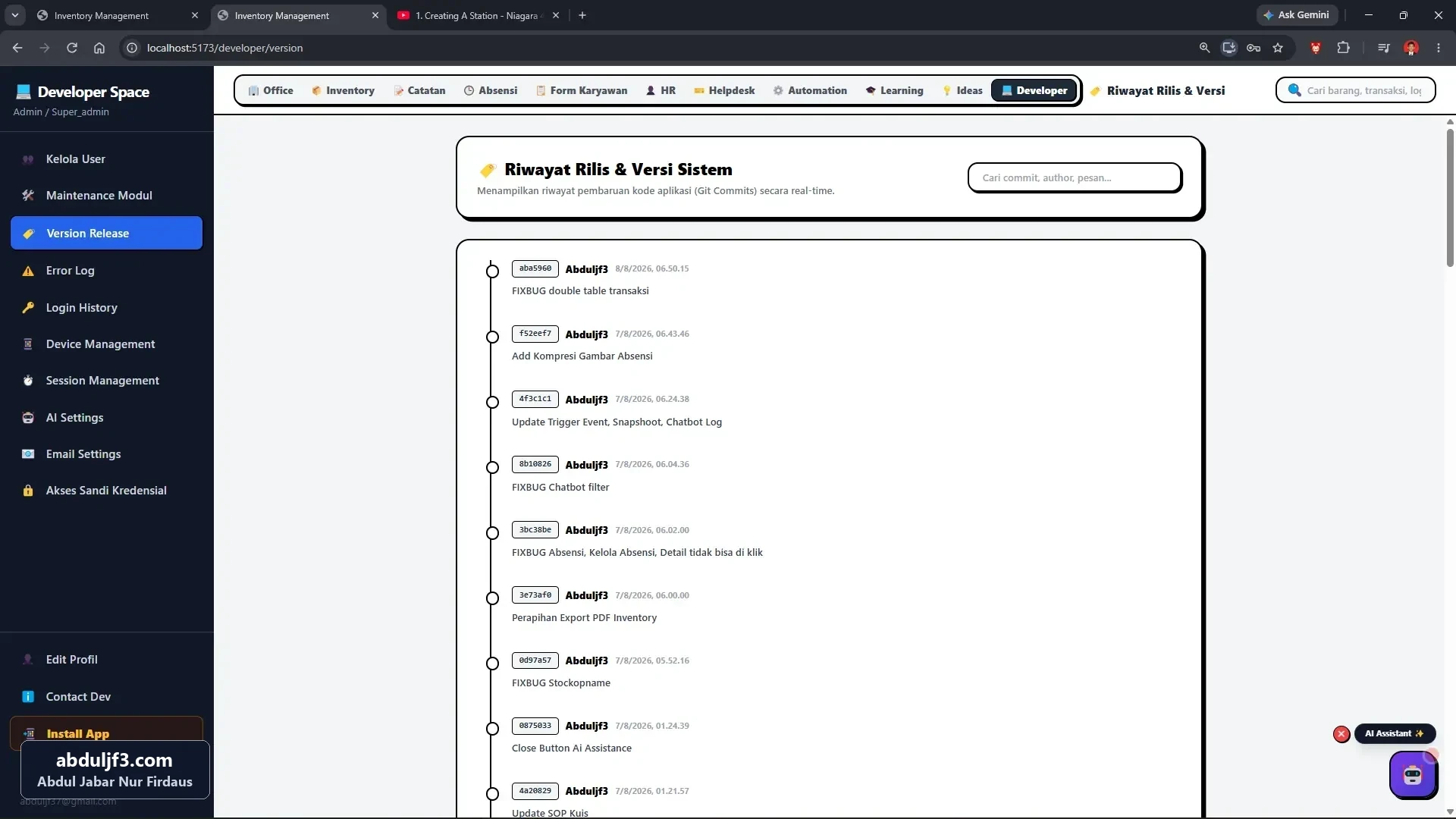Open a new browser tab
The image size is (1456, 819).
coord(582,15)
